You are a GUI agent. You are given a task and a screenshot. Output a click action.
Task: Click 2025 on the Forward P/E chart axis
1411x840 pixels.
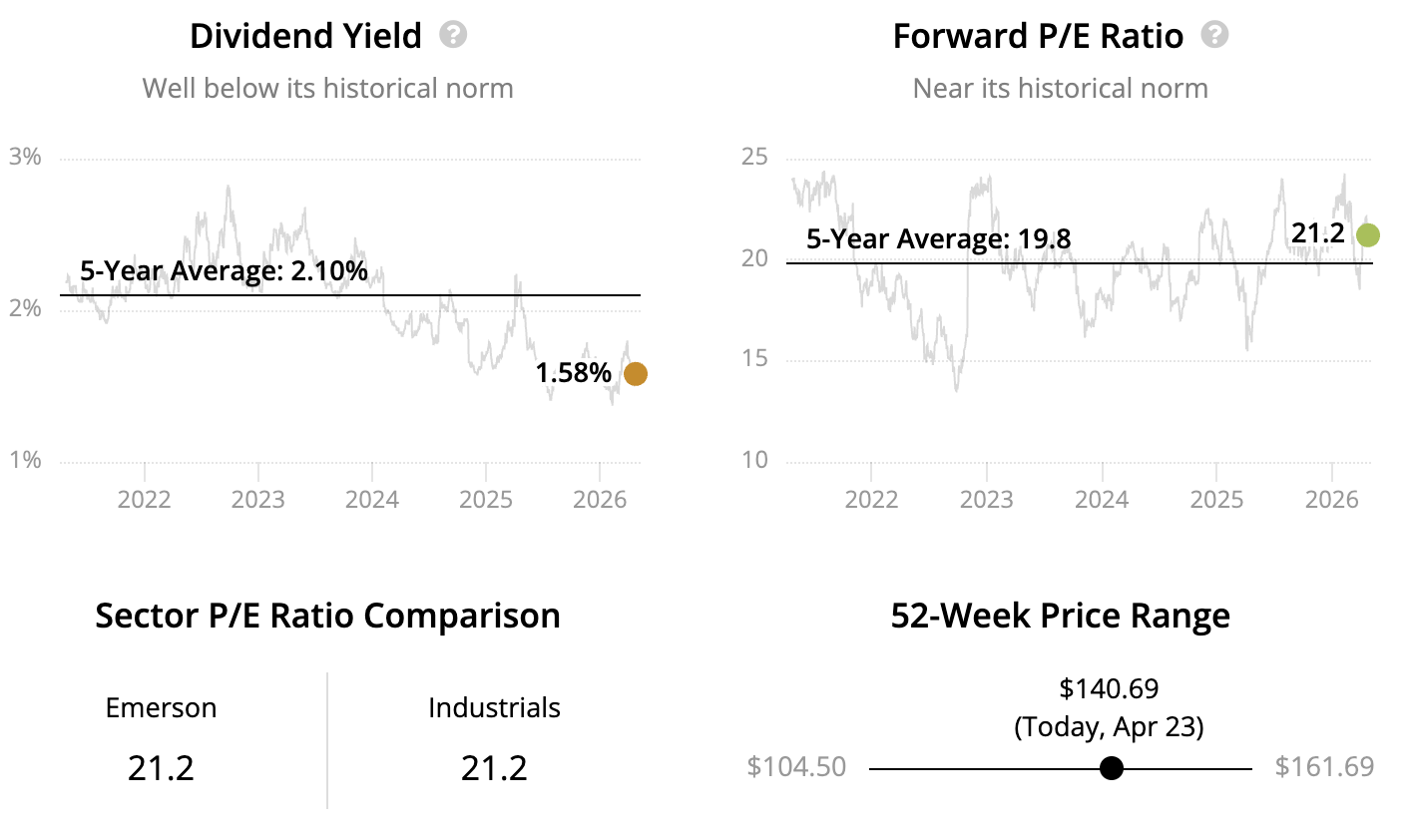(x=1216, y=499)
